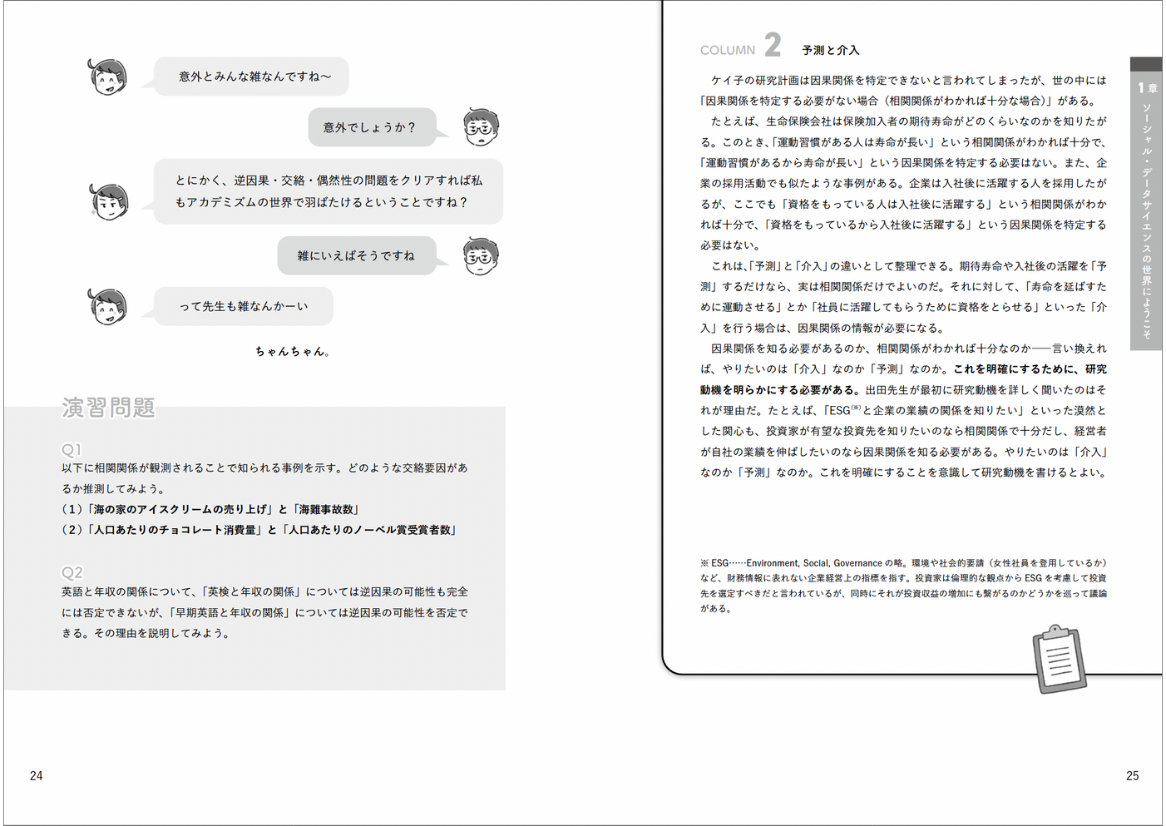Click the page number 24
Viewport: 1166px width, 826px height.
(x=36, y=774)
